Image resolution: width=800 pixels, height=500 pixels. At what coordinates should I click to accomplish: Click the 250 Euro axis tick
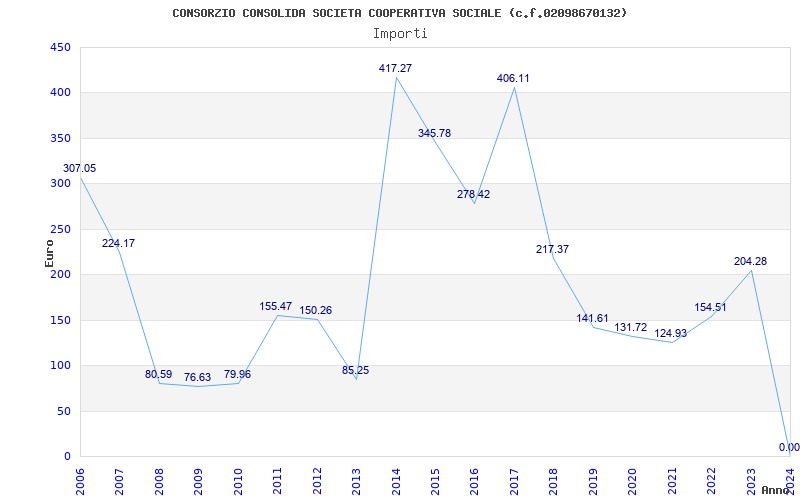59,229
